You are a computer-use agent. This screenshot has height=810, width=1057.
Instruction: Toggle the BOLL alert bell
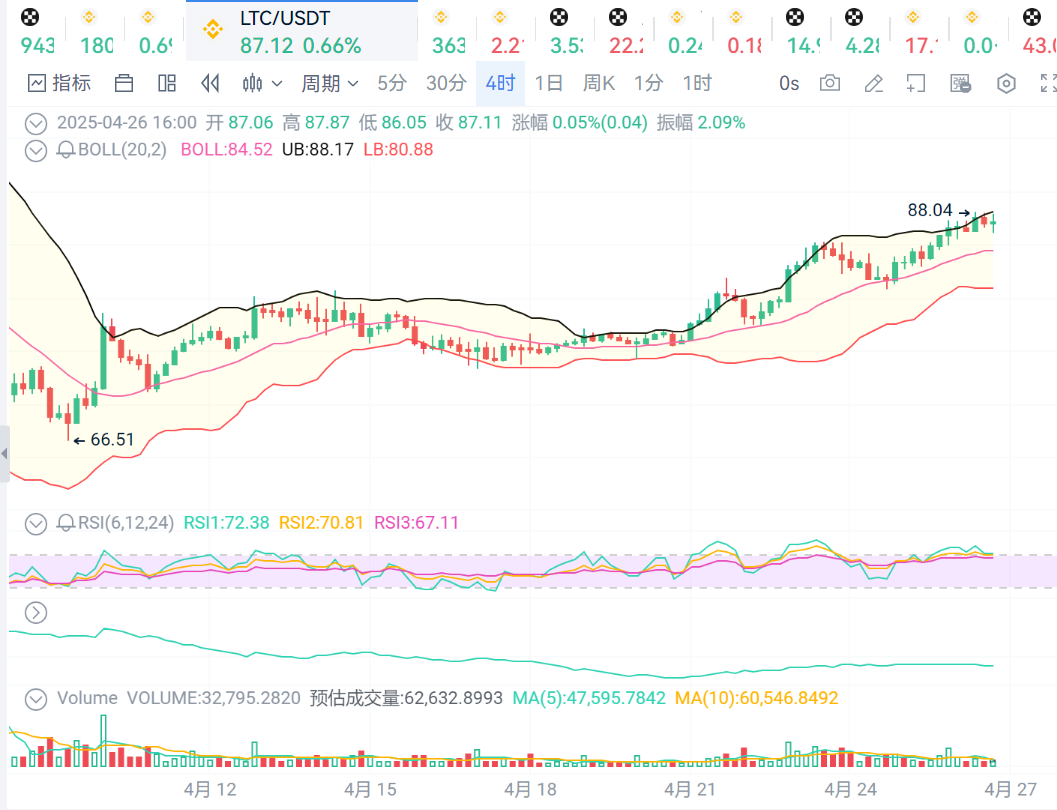coord(66,150)
